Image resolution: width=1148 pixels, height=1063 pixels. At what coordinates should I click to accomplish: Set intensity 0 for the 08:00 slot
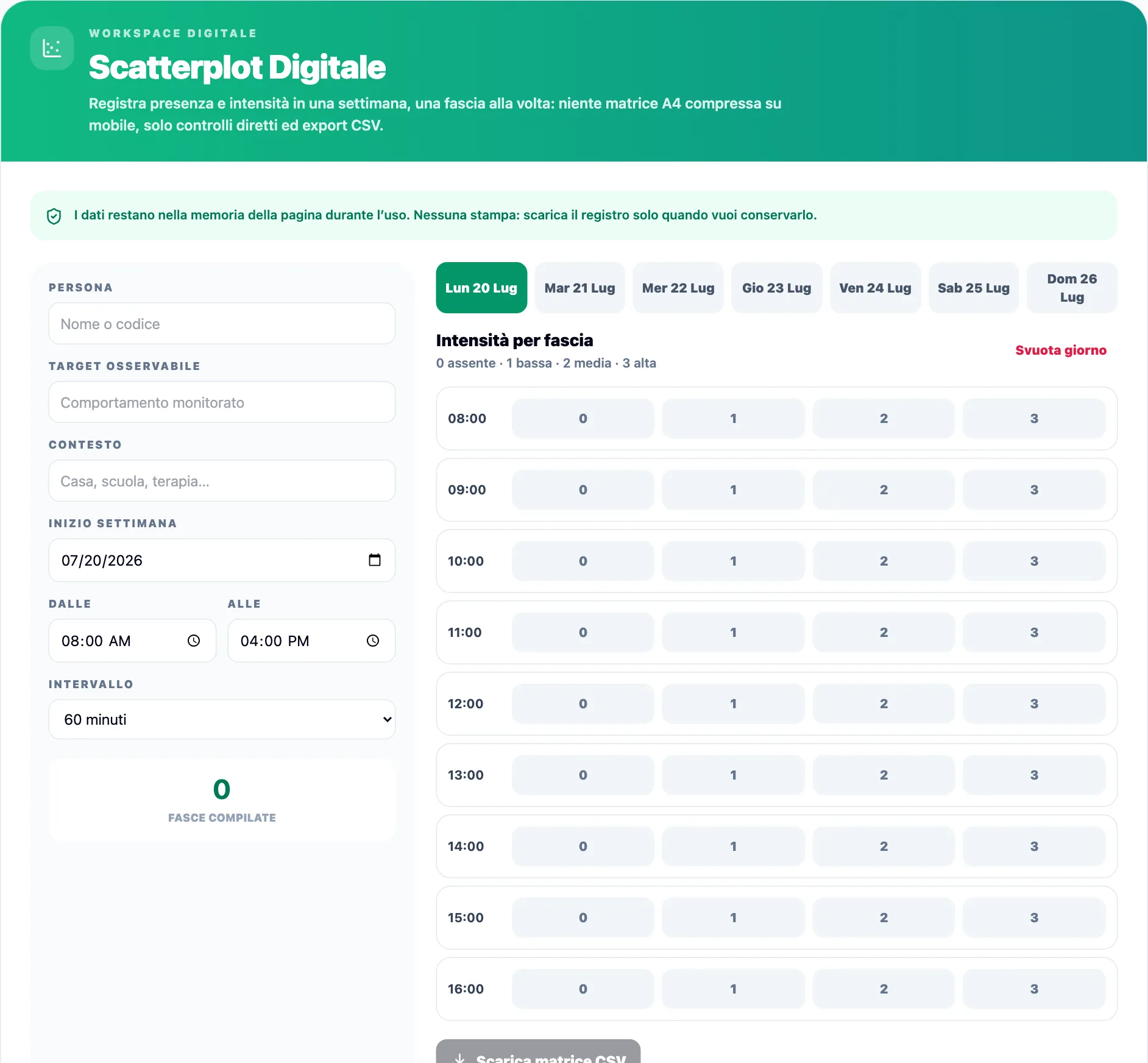click(583, 418)
